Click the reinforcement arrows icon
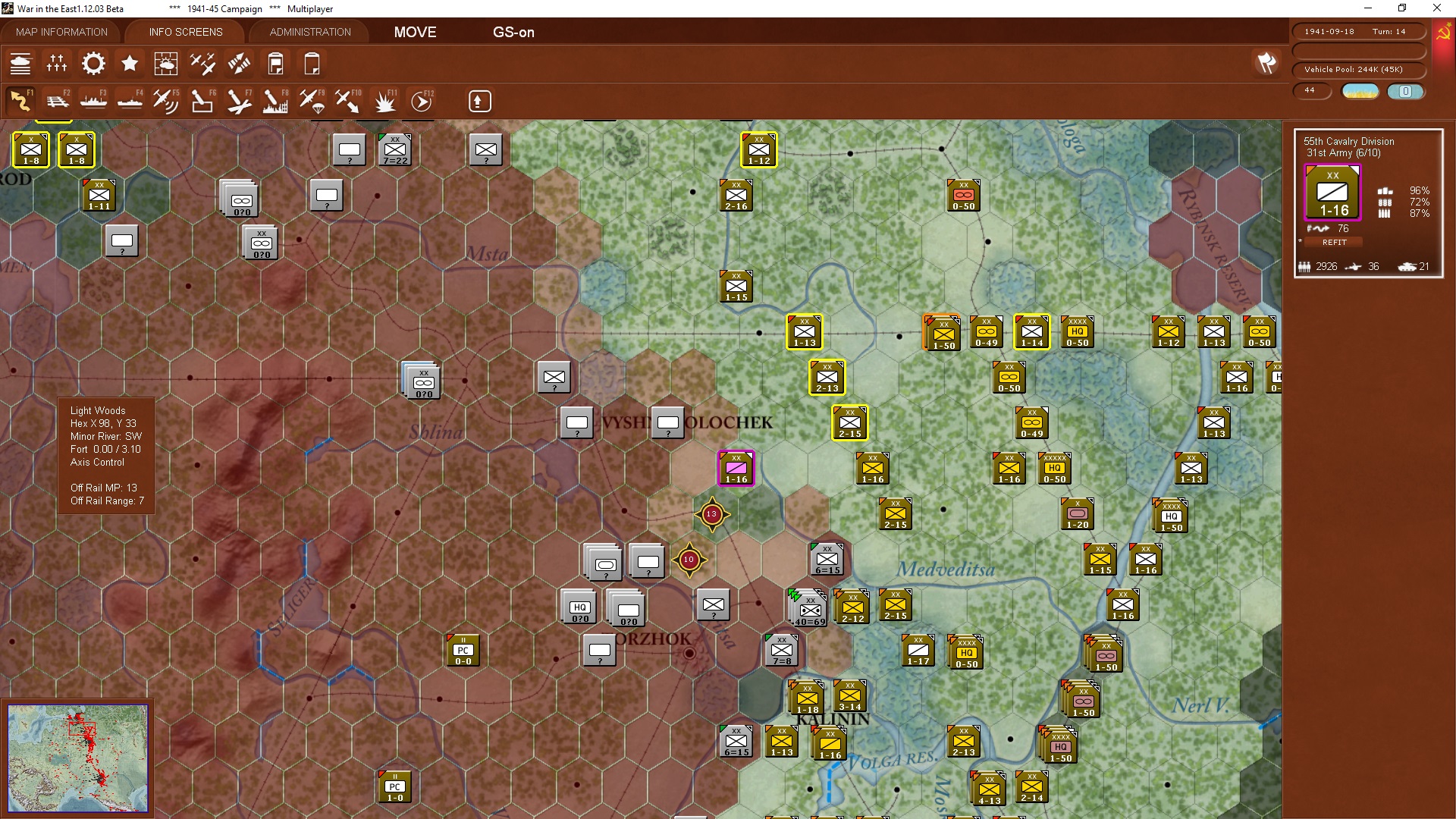Viewport: 1456px width, 819px height. 239,64
